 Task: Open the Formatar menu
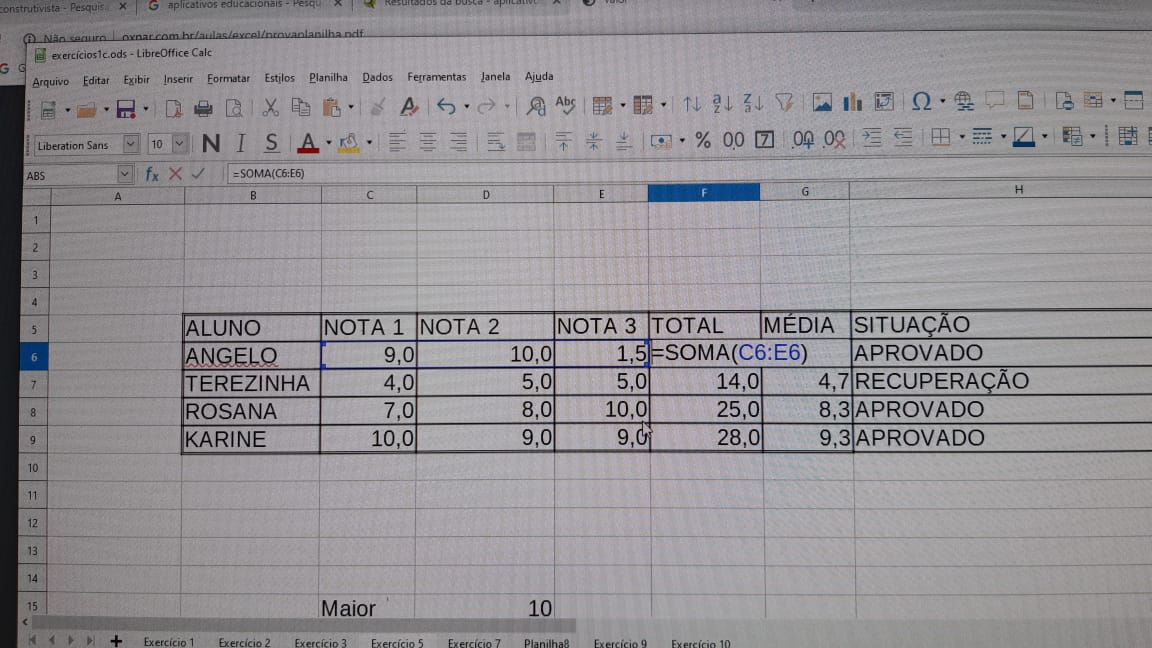[x=228, y=79]
